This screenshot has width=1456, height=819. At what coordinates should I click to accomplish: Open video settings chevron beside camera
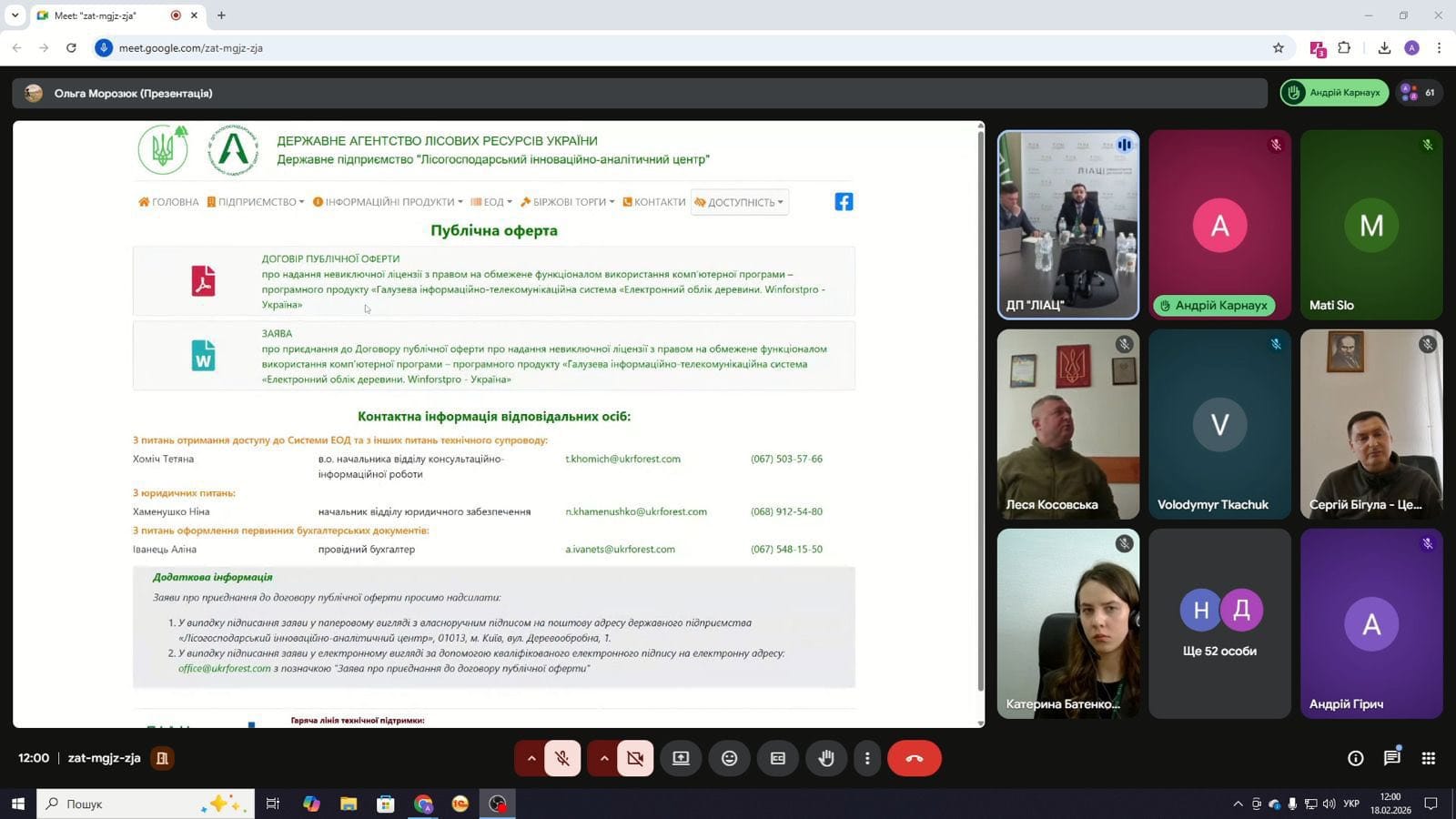click(603, 758)
